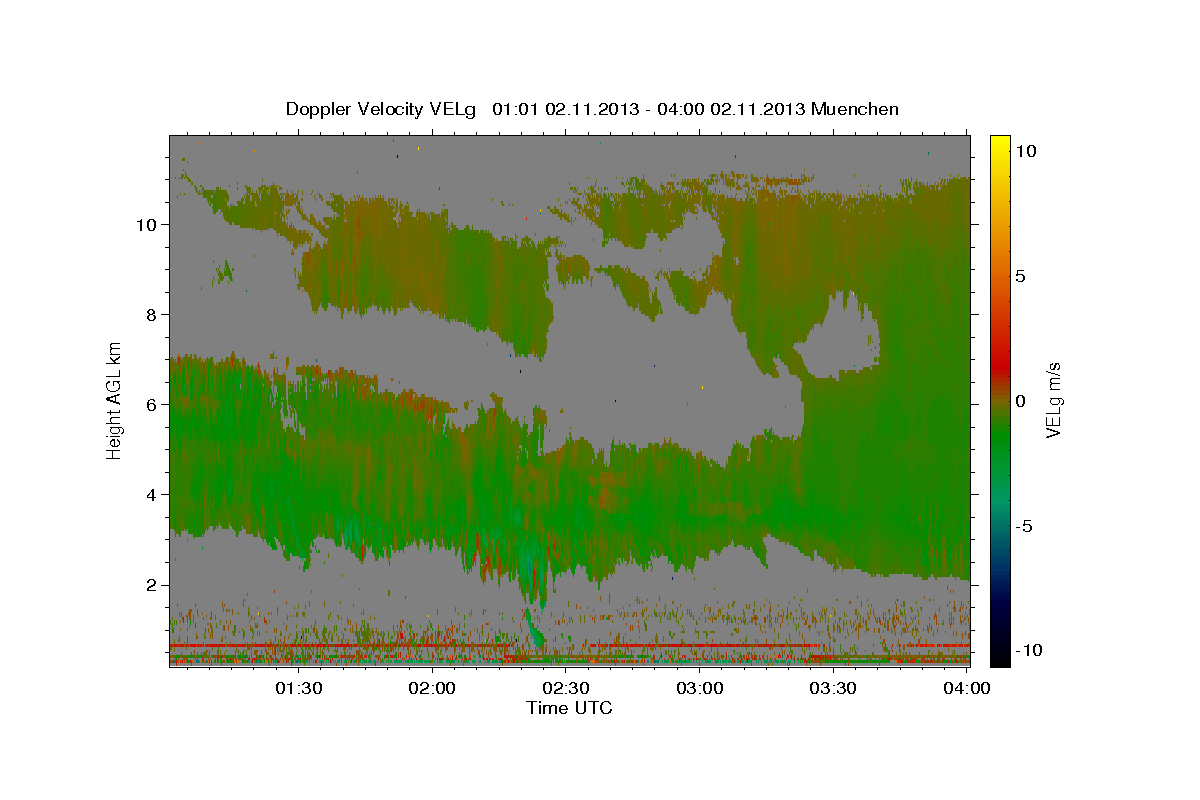Click the 01:30 time tick label
Image resolution: width=1200 pixels, height=800 pixels.
tap(299, 688)
